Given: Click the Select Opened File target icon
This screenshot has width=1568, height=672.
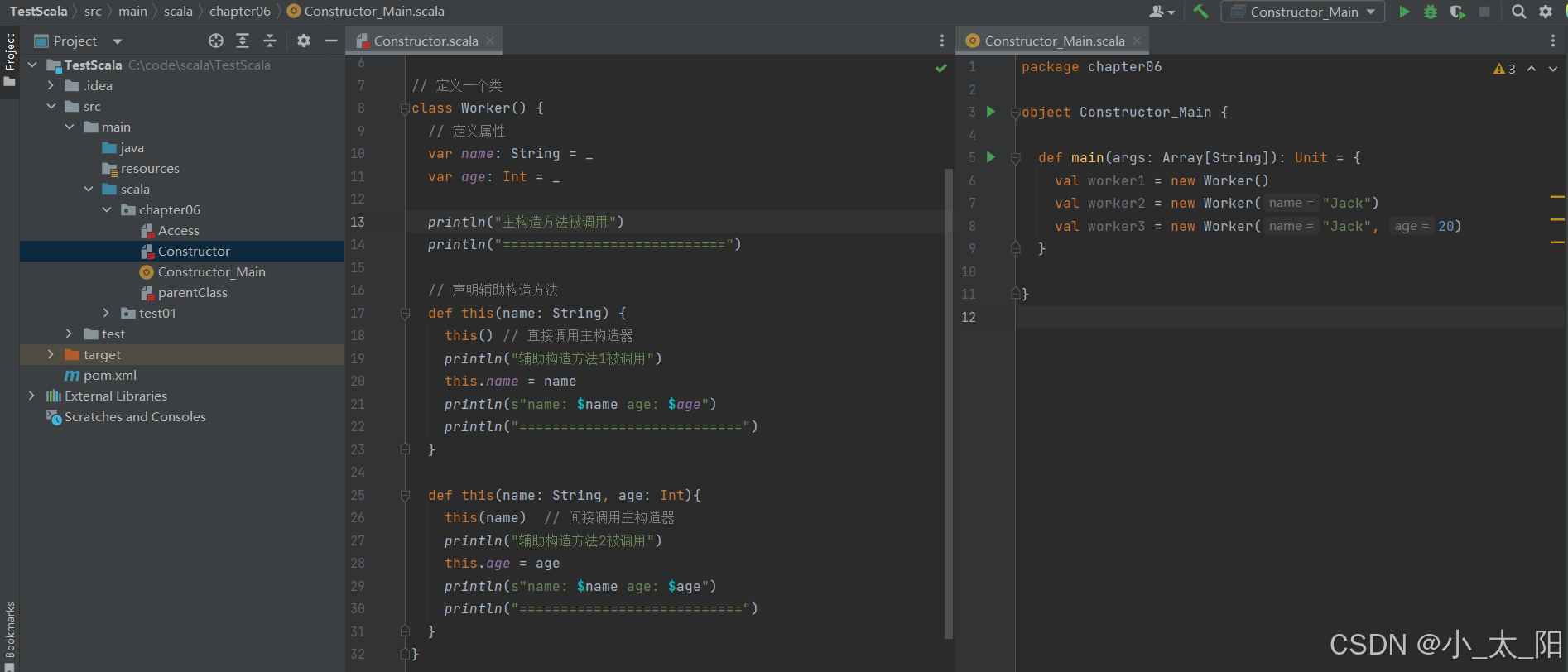Looking at the screenshot, I should click(216, 41).
